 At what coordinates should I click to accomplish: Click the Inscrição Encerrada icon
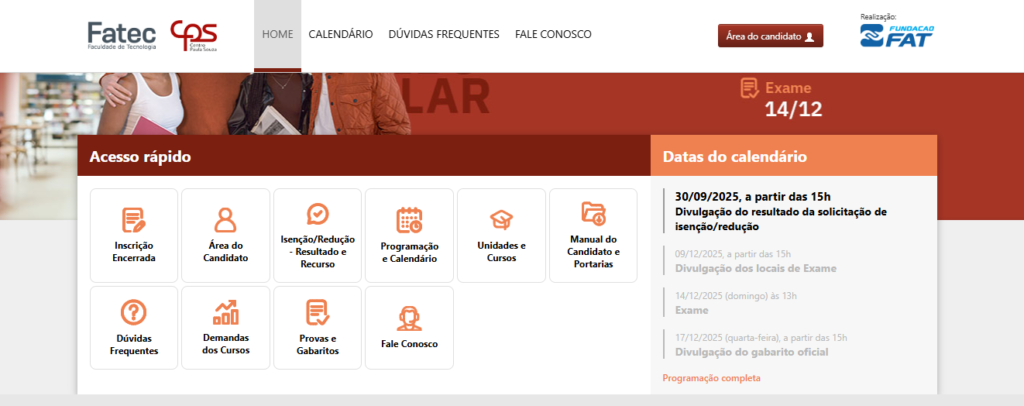(133, 220)
